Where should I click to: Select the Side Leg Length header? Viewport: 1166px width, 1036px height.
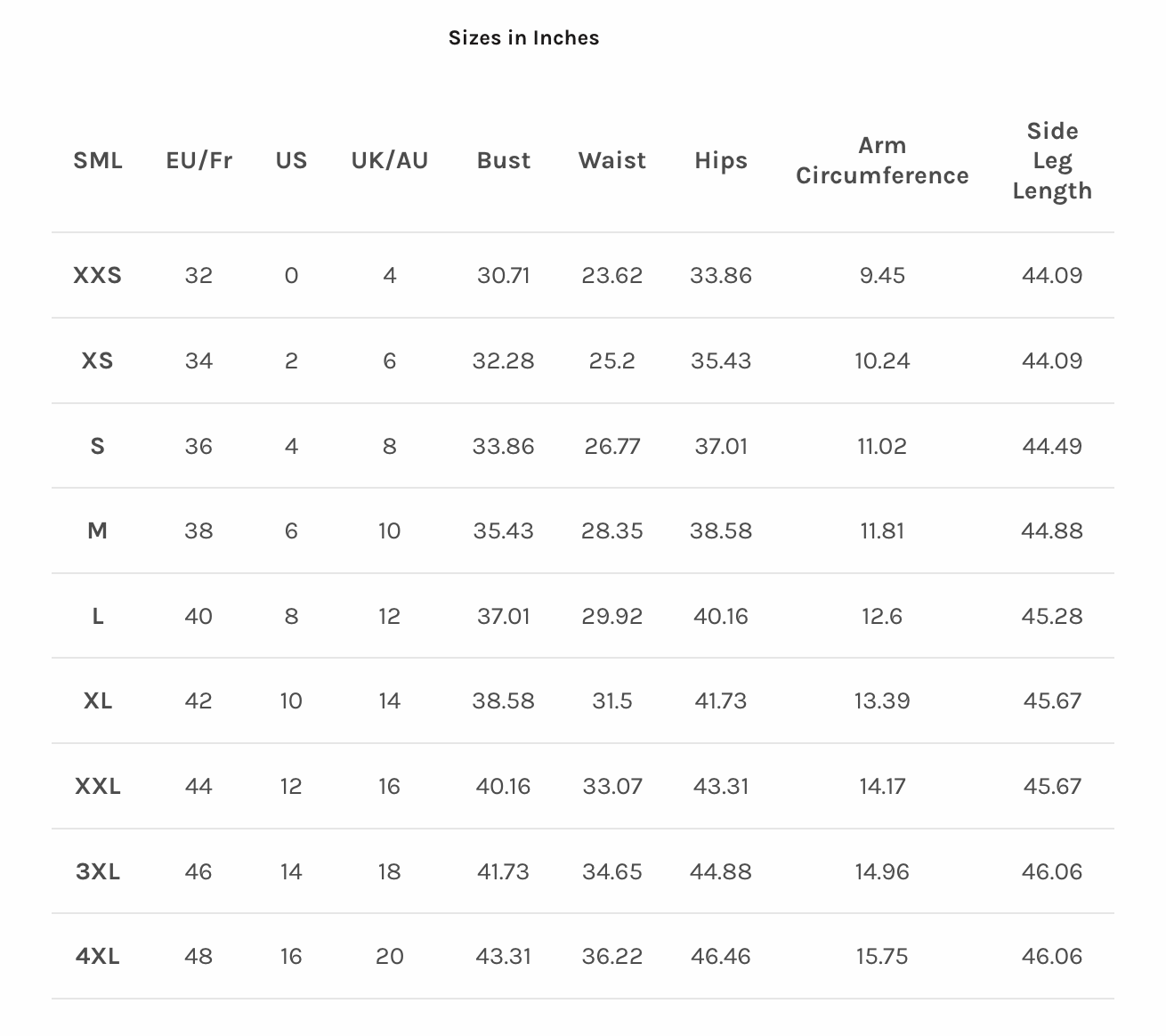1052,160
